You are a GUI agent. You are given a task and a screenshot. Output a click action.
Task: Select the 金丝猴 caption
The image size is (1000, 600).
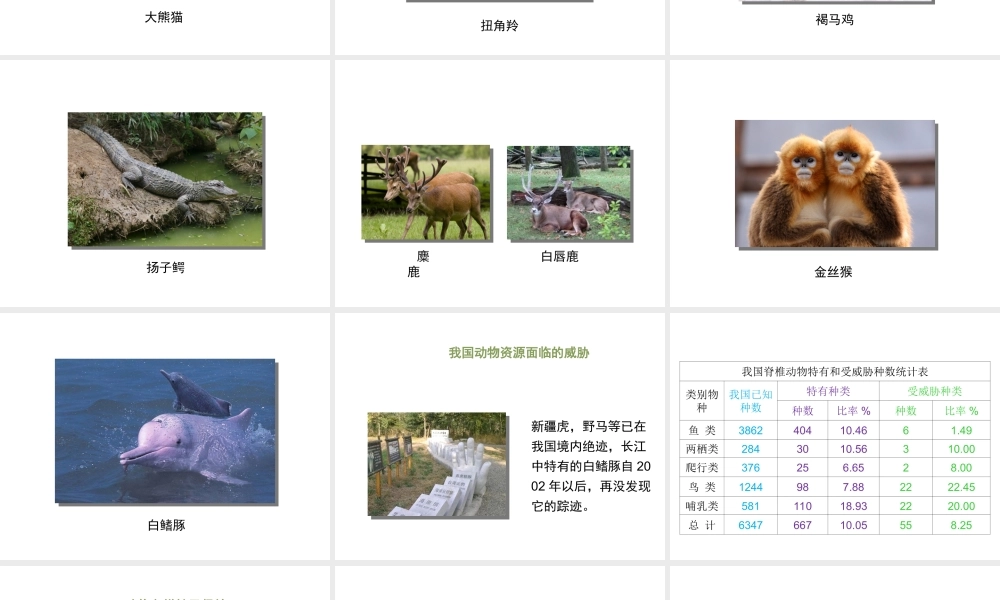833,272
